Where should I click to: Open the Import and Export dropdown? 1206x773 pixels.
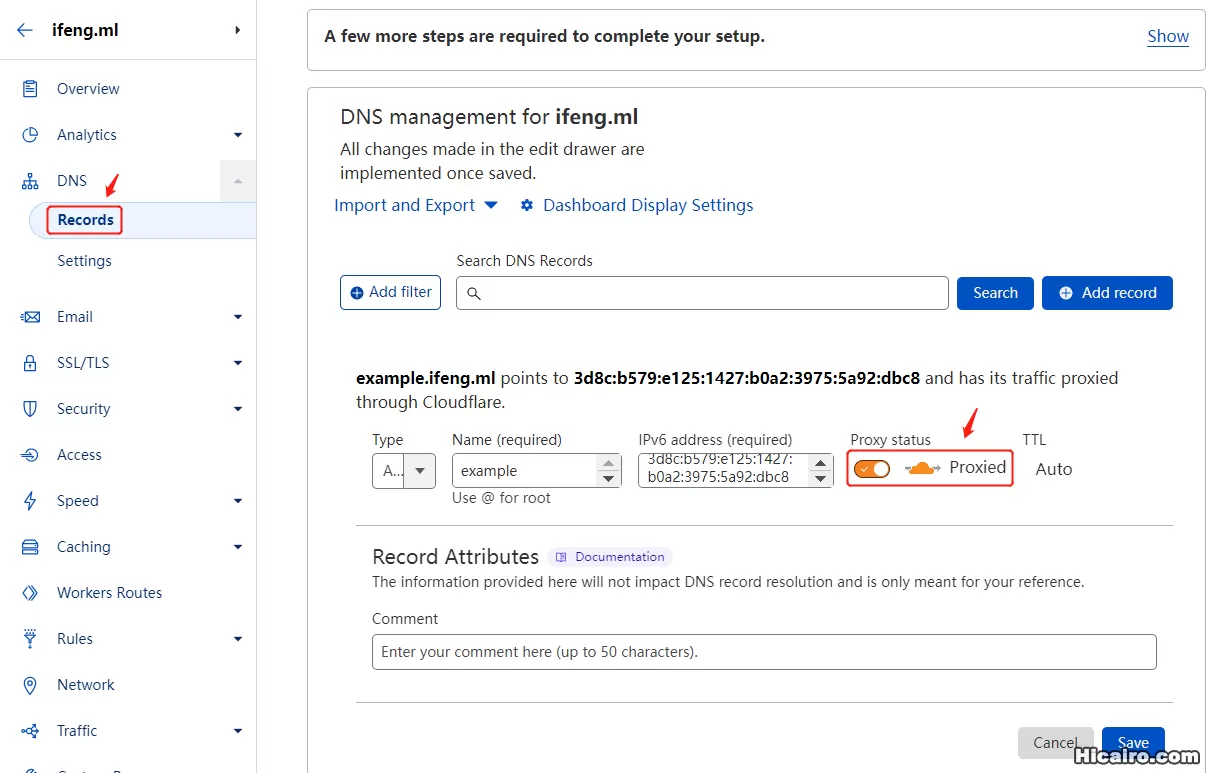[416, 205]
